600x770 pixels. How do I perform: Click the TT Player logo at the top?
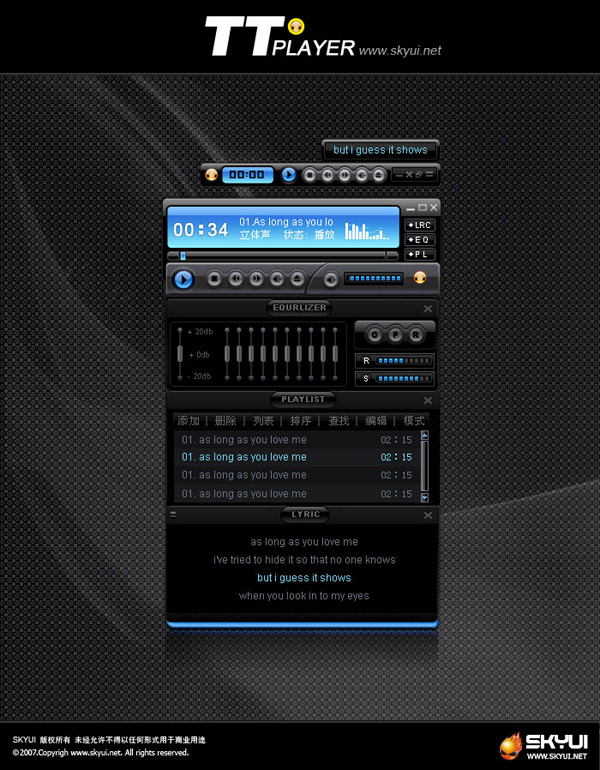280,36
